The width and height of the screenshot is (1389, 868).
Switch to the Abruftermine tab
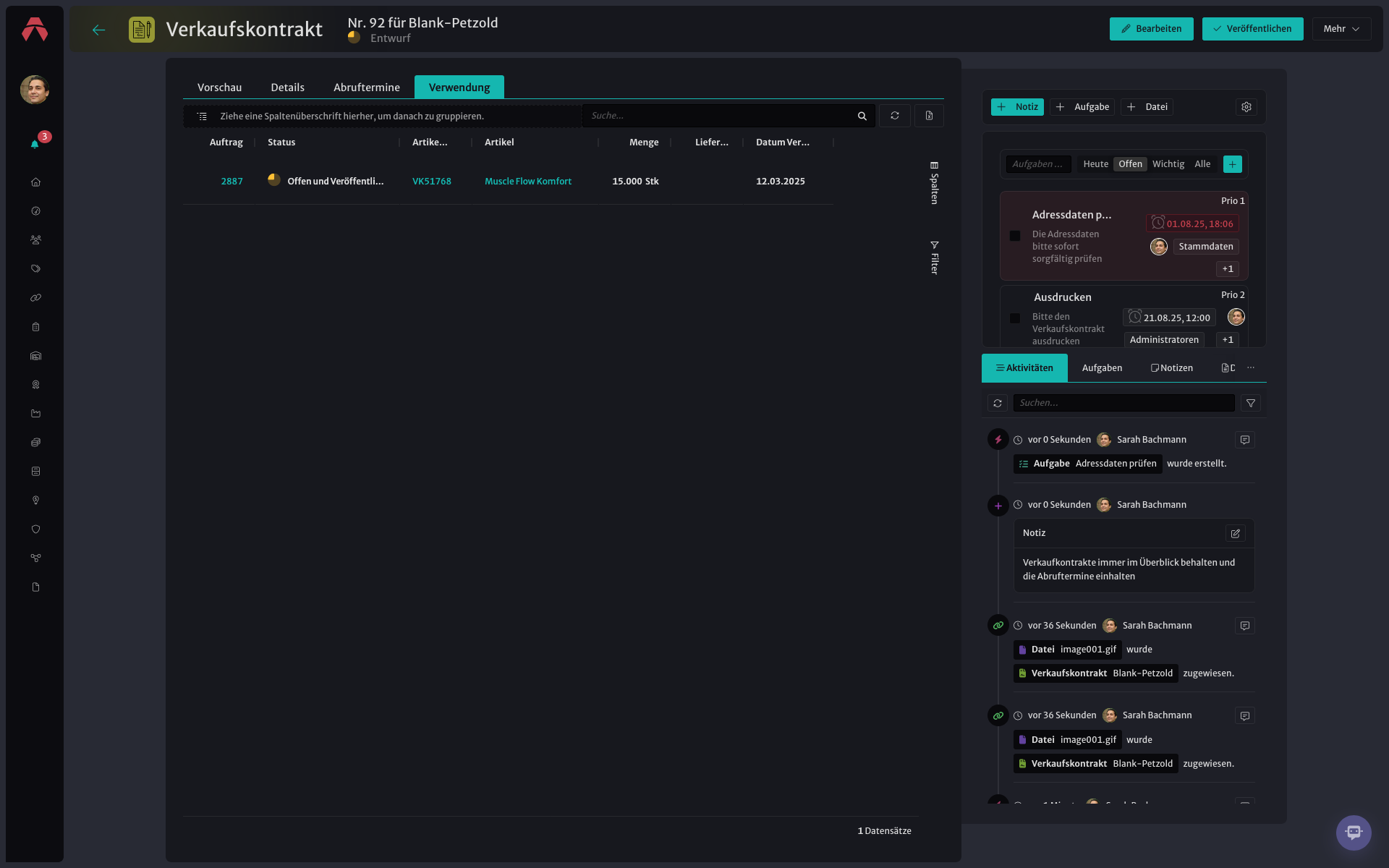point(367,88)
